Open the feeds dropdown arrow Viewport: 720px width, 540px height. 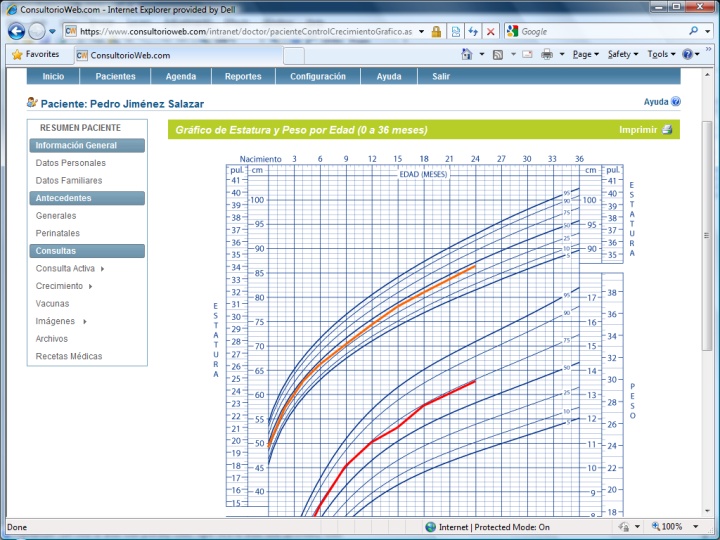513,55
